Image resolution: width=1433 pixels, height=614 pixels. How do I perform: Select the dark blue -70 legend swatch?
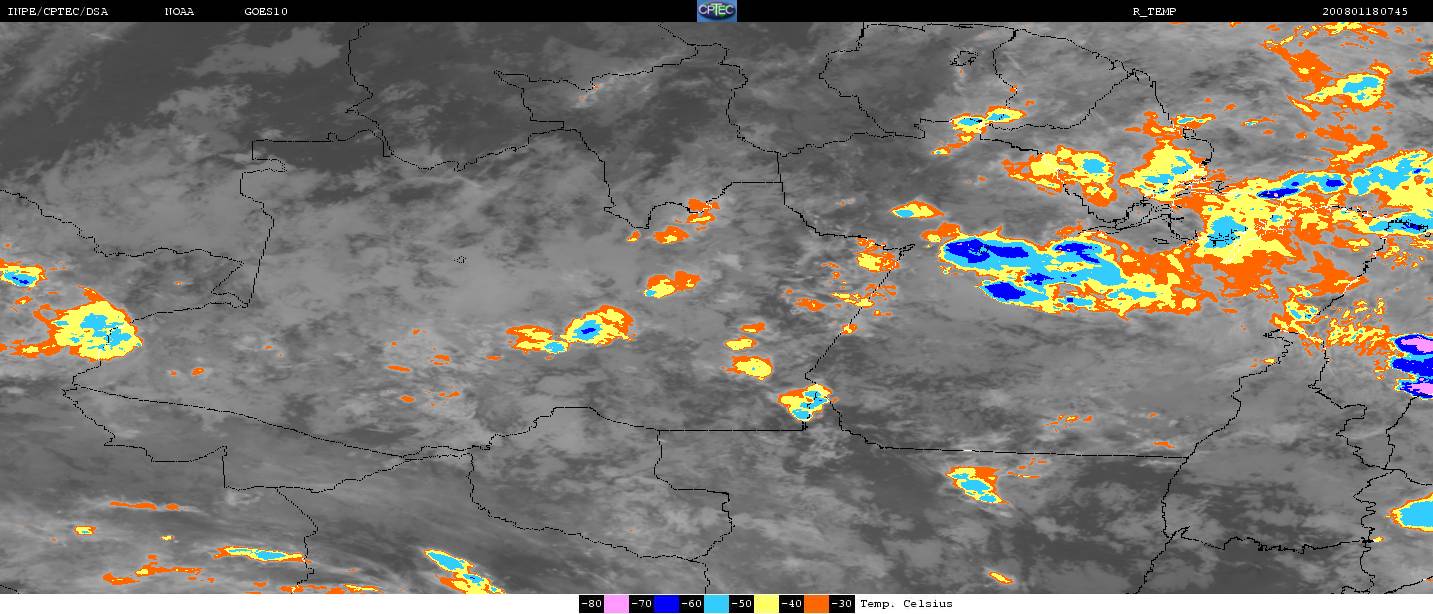[x=666, y=603]
